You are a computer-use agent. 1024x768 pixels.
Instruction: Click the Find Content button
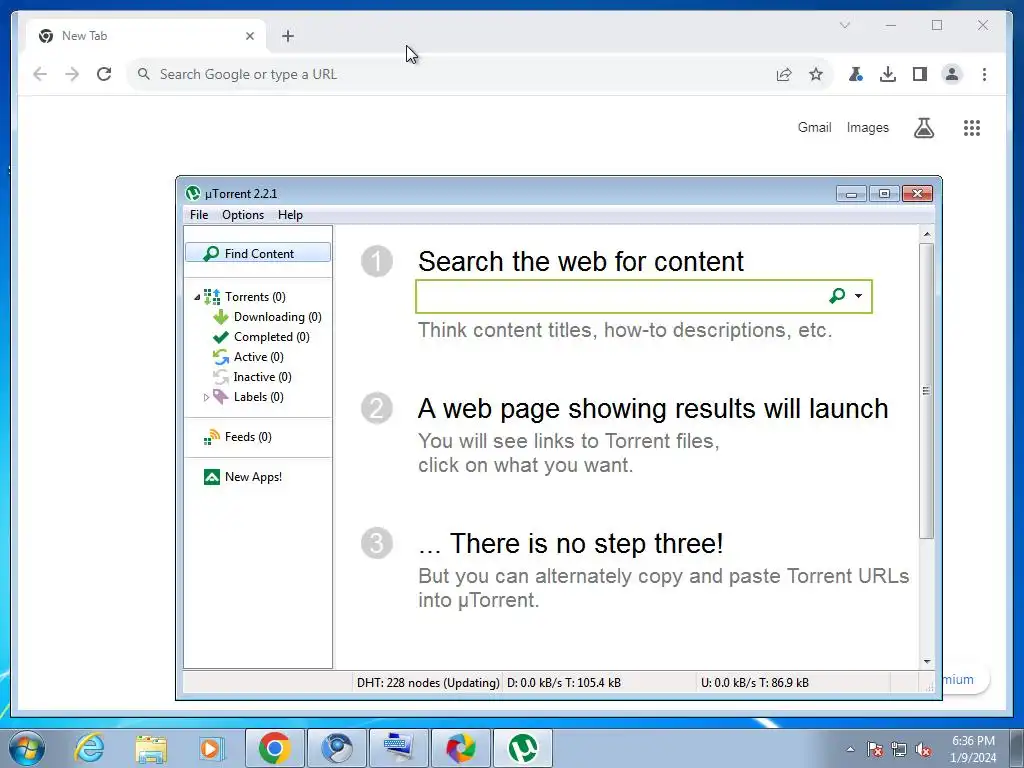click(x=258, y=253)
